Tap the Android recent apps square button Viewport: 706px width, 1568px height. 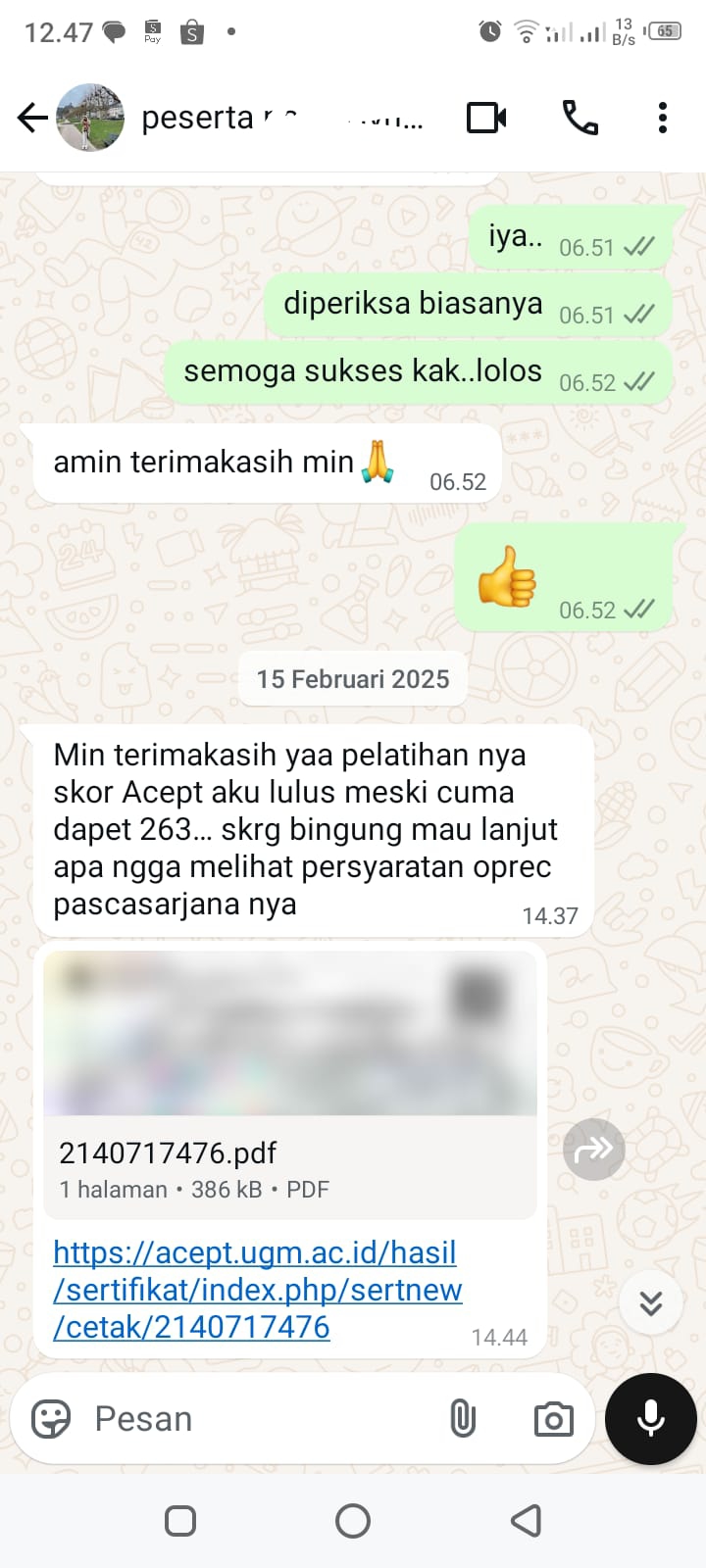[x=180, y=1521]
